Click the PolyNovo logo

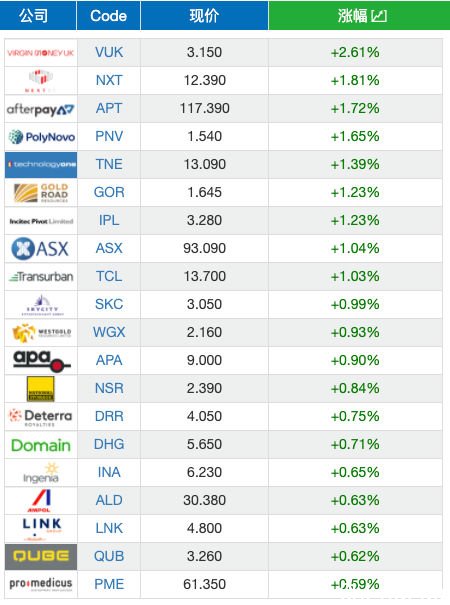[x=41, y=137]
